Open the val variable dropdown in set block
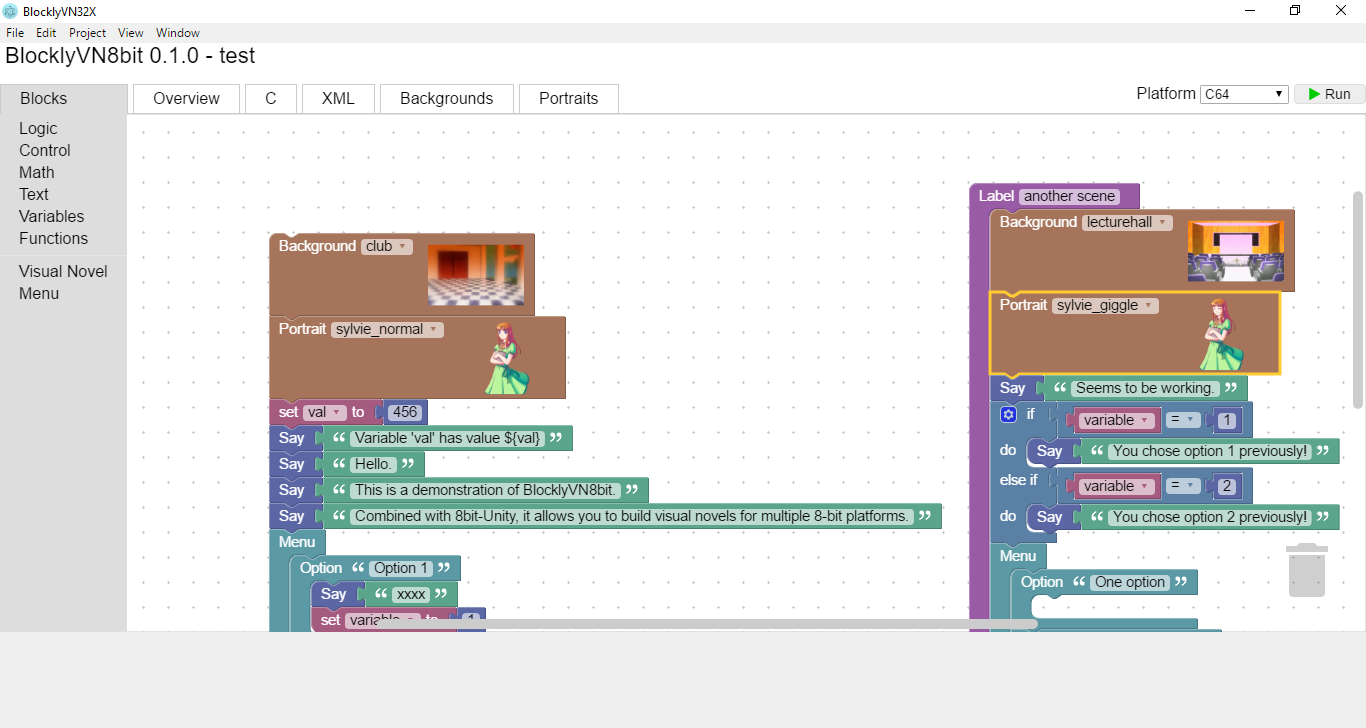 322,412
